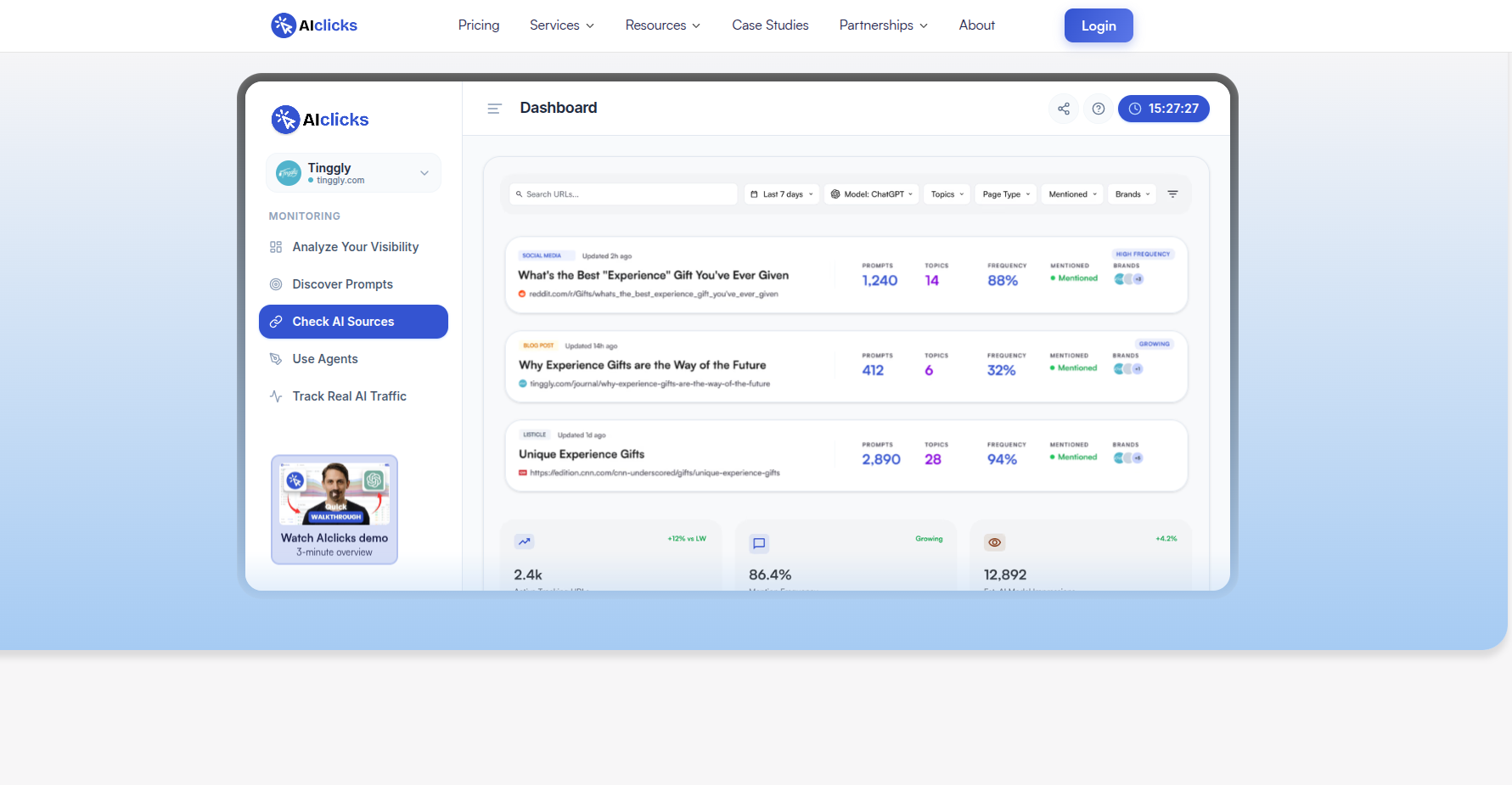Image resolution: width=1512 pixels, height=785 pixels.
Task: Click the AIclicks logo in dashboard sidebar
Action: coord(320,120)
